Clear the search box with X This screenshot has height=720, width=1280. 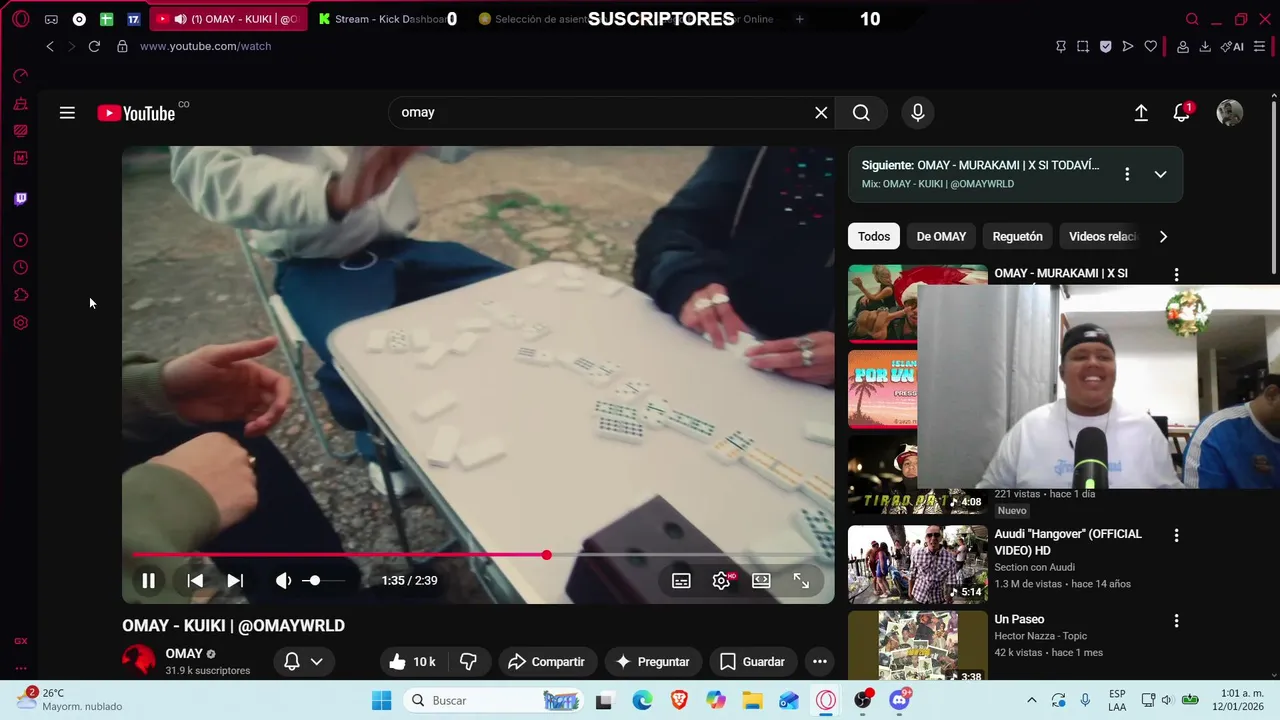click(x=821, y=113)
